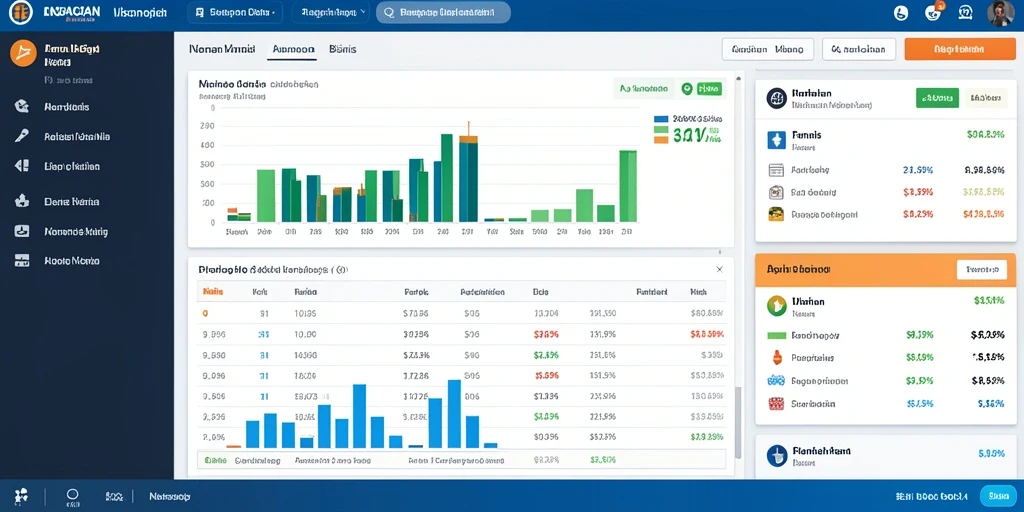The width and height of the screenshot is (1024, 512).
Task: Click the table panel title with "(0)" count
Action: coord(273,269)
